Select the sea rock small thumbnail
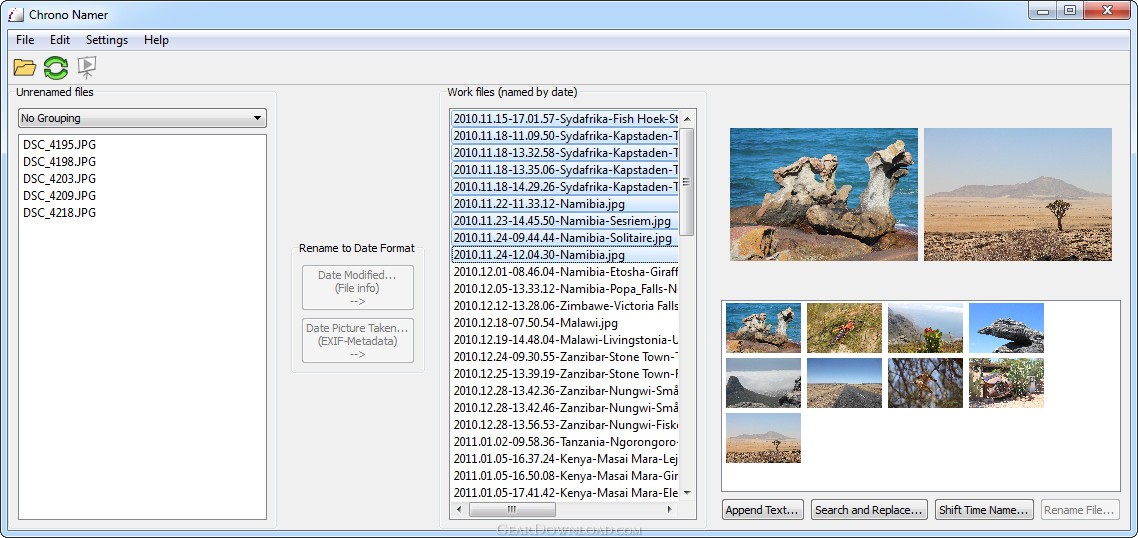This screenshot has height=538, width=1138. coord(764,328)
